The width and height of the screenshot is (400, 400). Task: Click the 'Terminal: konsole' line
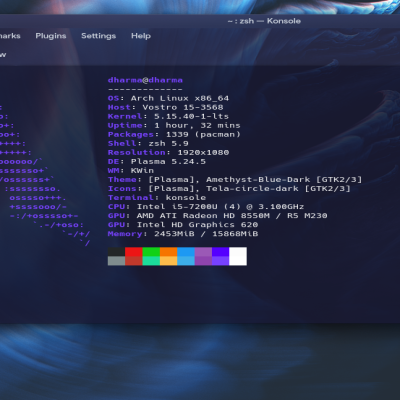pyautogui.click(x=157, y=197)
